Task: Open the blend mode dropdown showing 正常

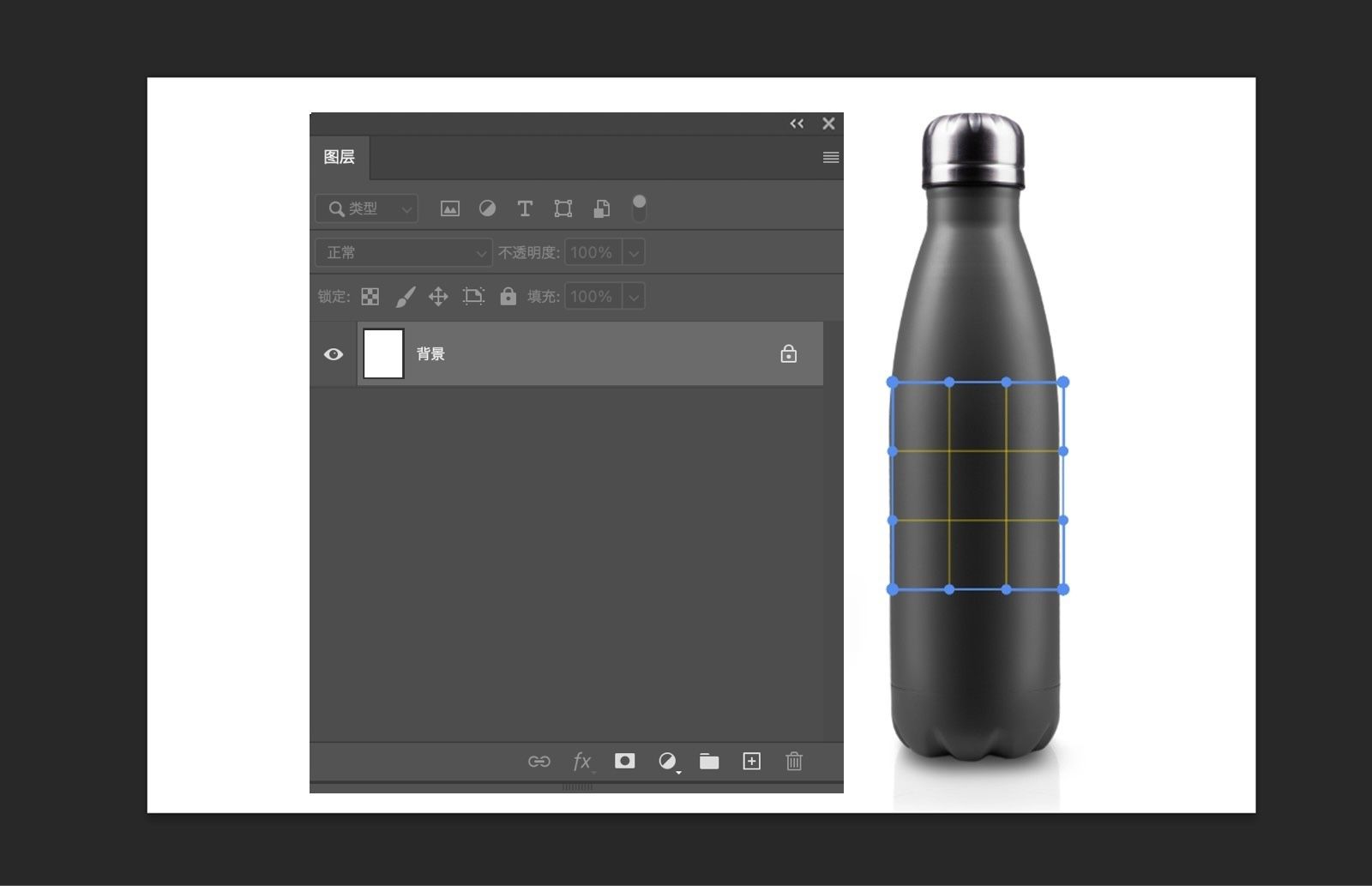Action: (x=403, y=252)
